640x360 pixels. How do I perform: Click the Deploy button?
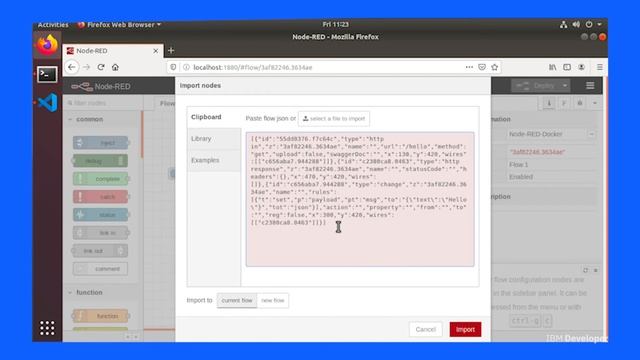[535, 86]
